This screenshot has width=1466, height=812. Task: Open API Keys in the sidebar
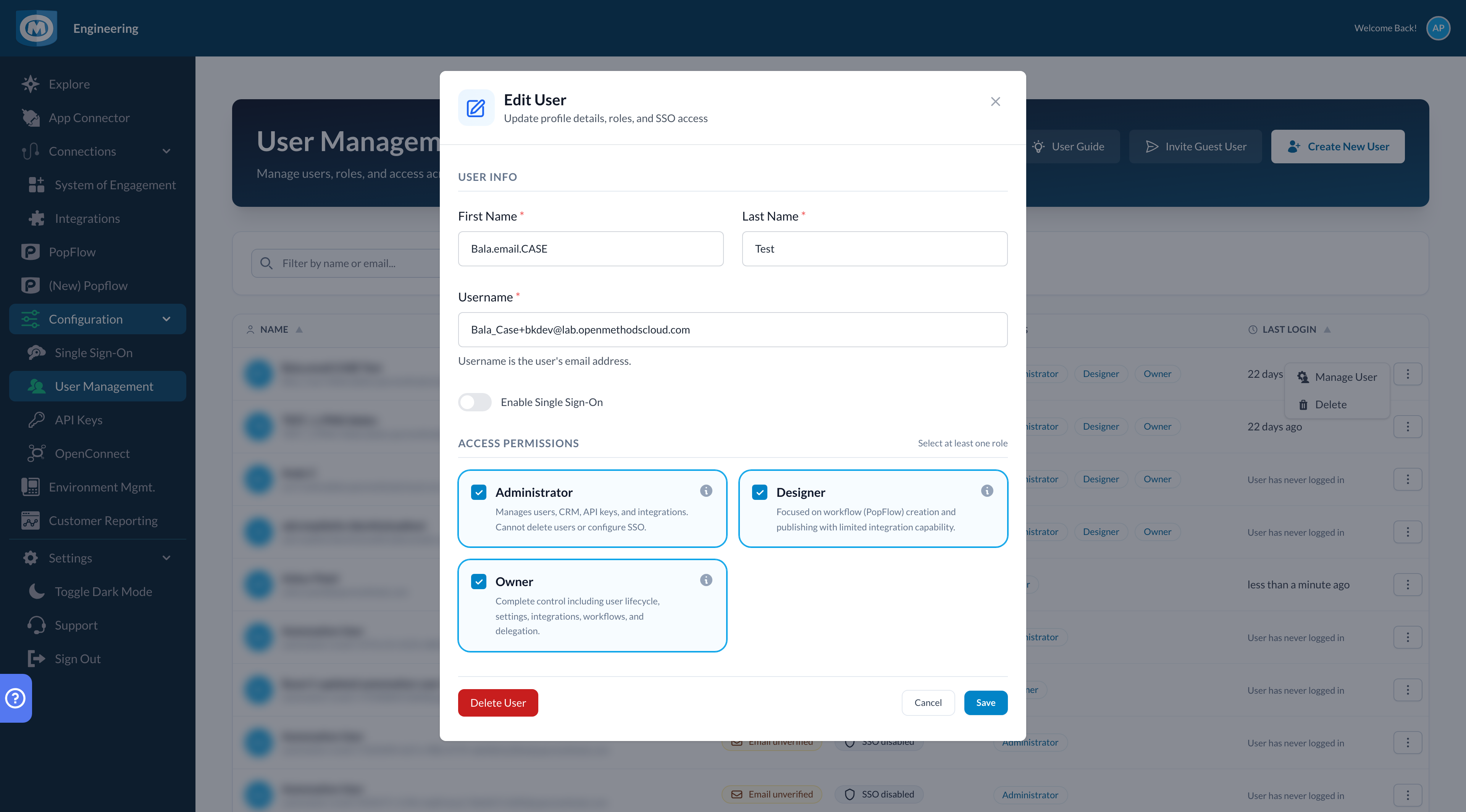click(x=97, y=420)
